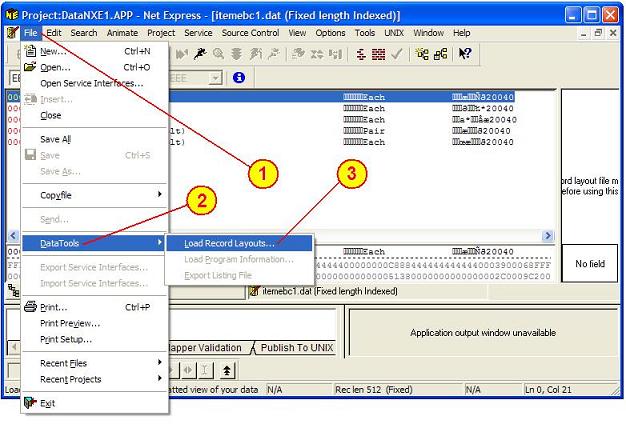Select the Pair record row

click(x=342, y=131)
